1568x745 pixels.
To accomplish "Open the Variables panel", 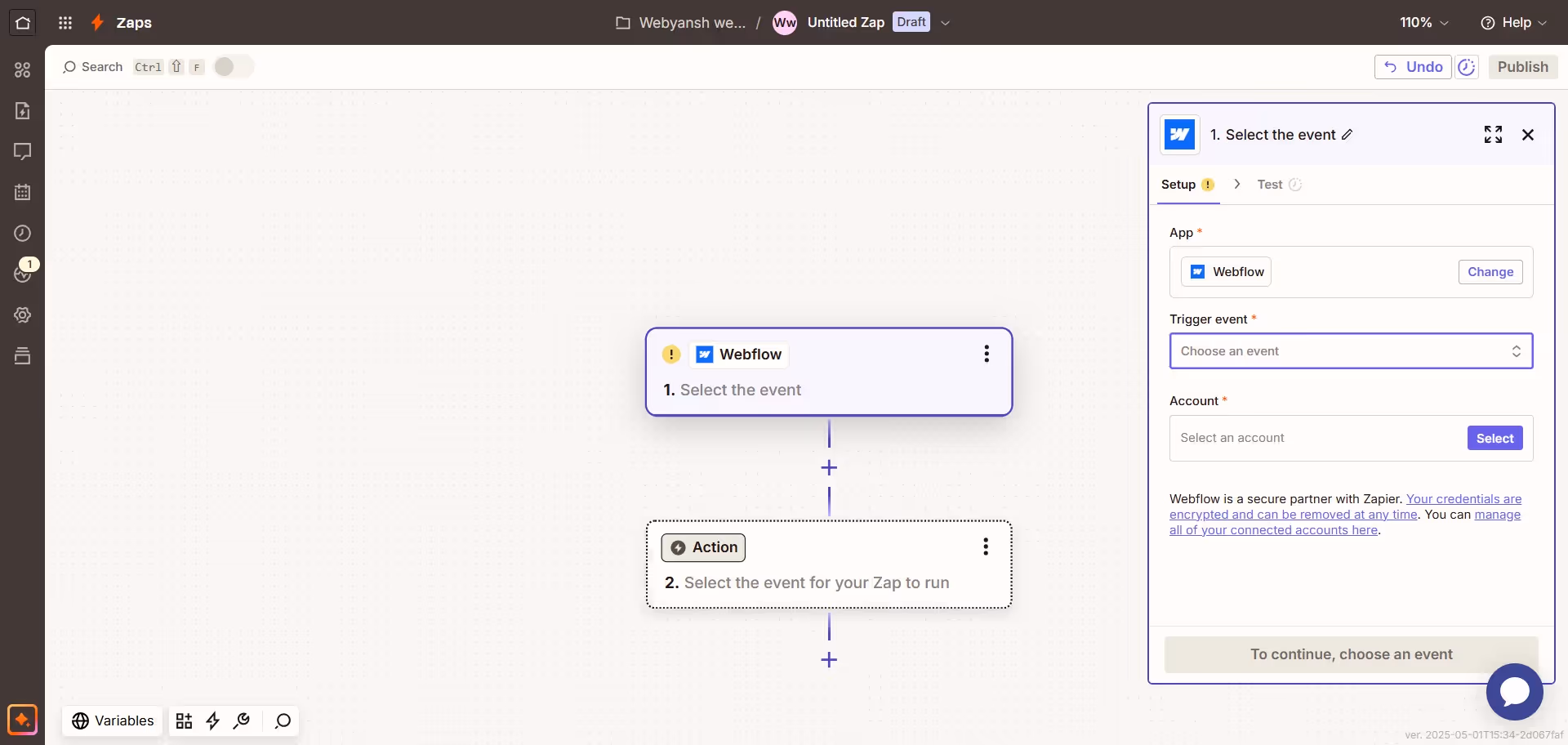I will (x=113, y=720).
